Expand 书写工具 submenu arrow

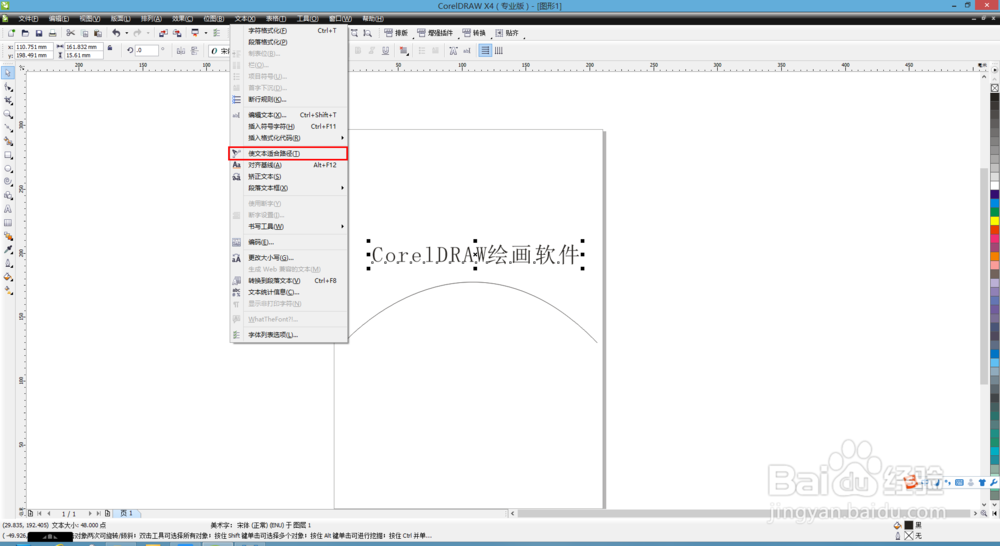tap(342, 226)
